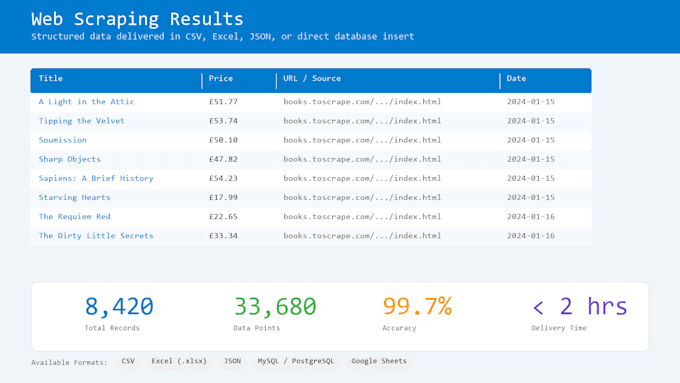Choose the JSON format chip
The width and height of the screenshot is (680, 383).
pos(232,361)
